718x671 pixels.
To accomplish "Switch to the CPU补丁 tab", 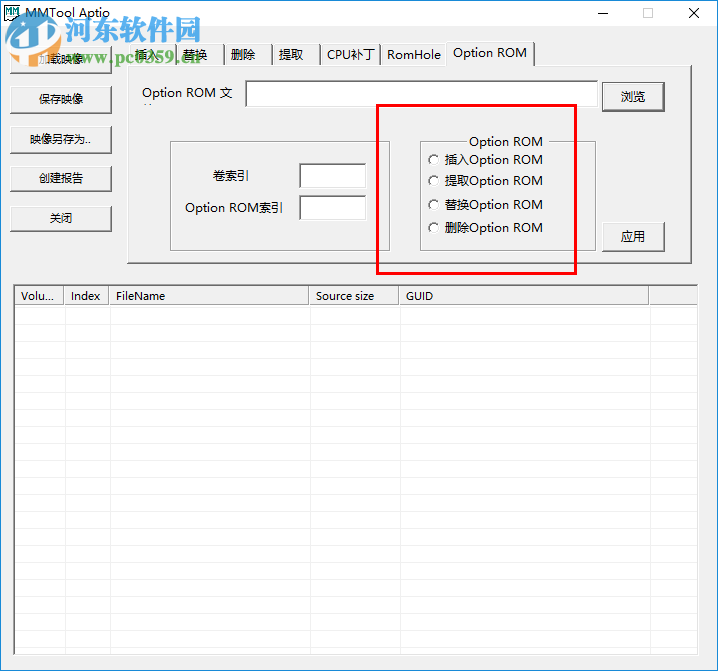I will 351,55.
